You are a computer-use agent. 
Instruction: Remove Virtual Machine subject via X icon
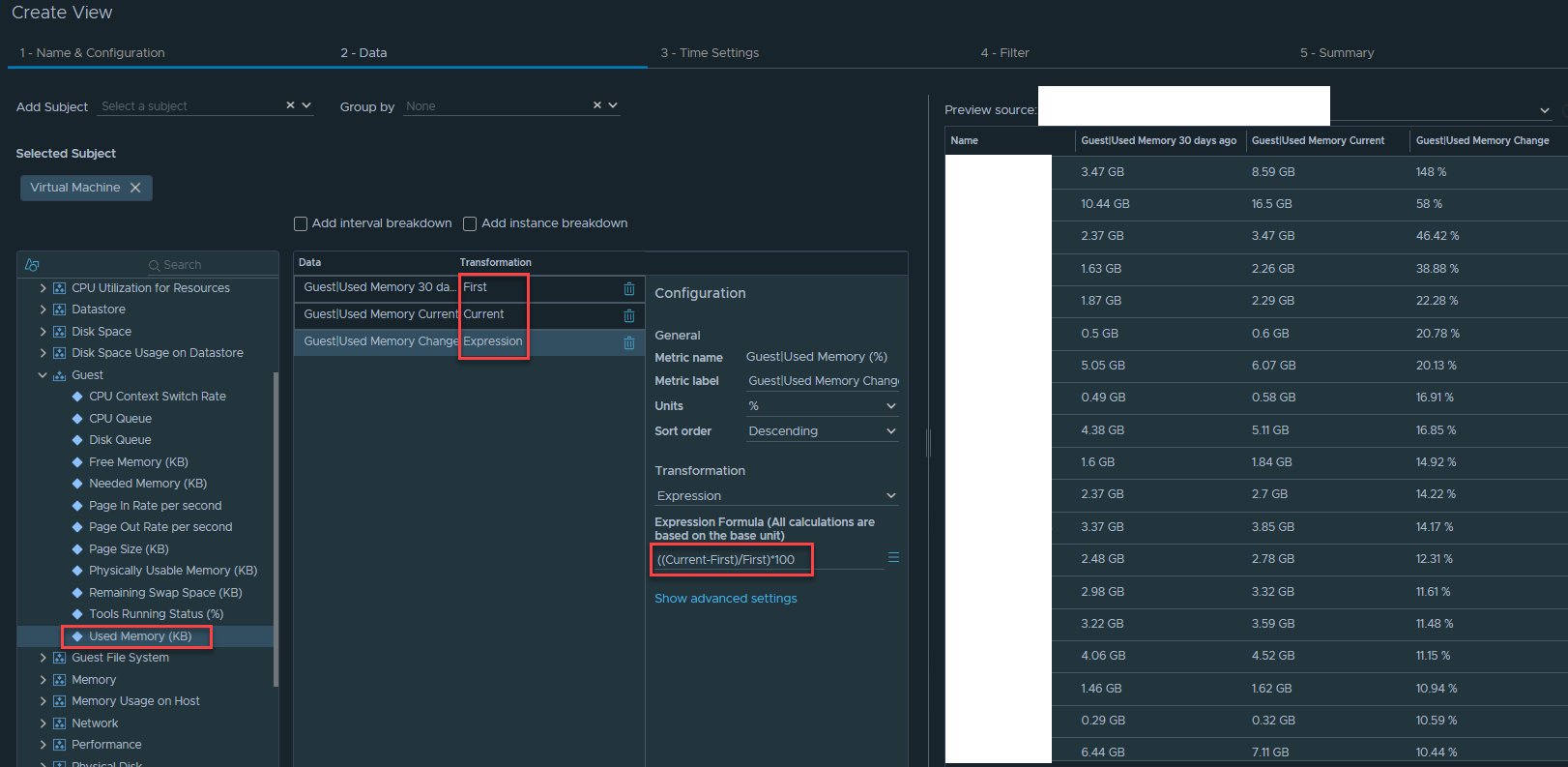[x=135, y=188]
